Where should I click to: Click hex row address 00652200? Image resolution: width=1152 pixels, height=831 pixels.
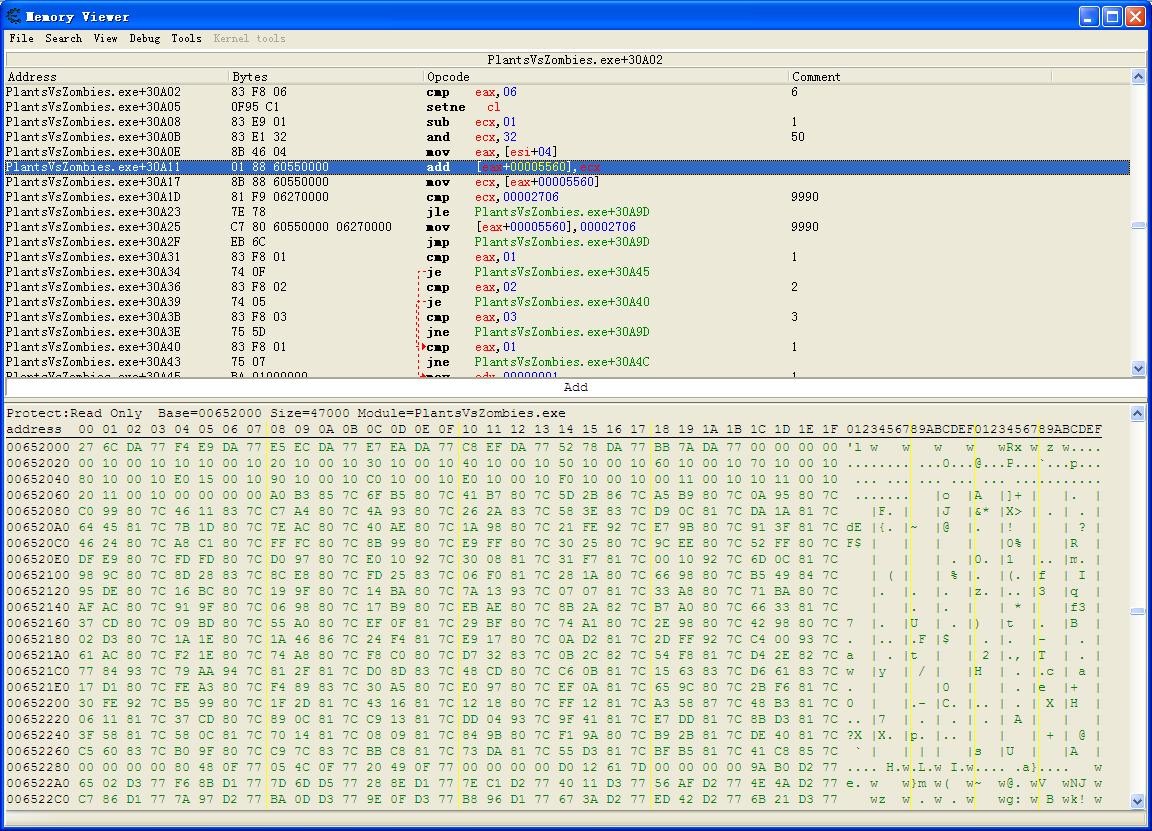pos(37,703)
